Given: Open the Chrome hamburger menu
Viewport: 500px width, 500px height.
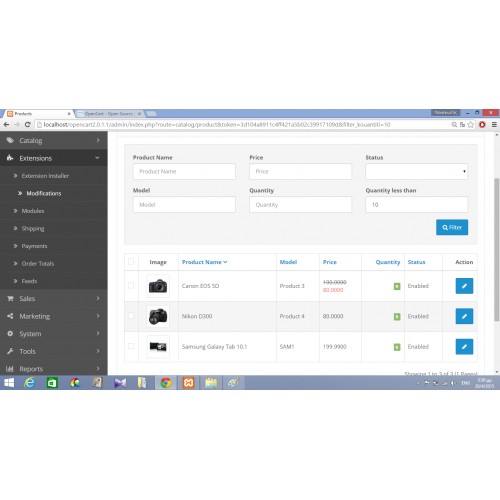Looking at the screenshot, I should (x=494, y=125).
